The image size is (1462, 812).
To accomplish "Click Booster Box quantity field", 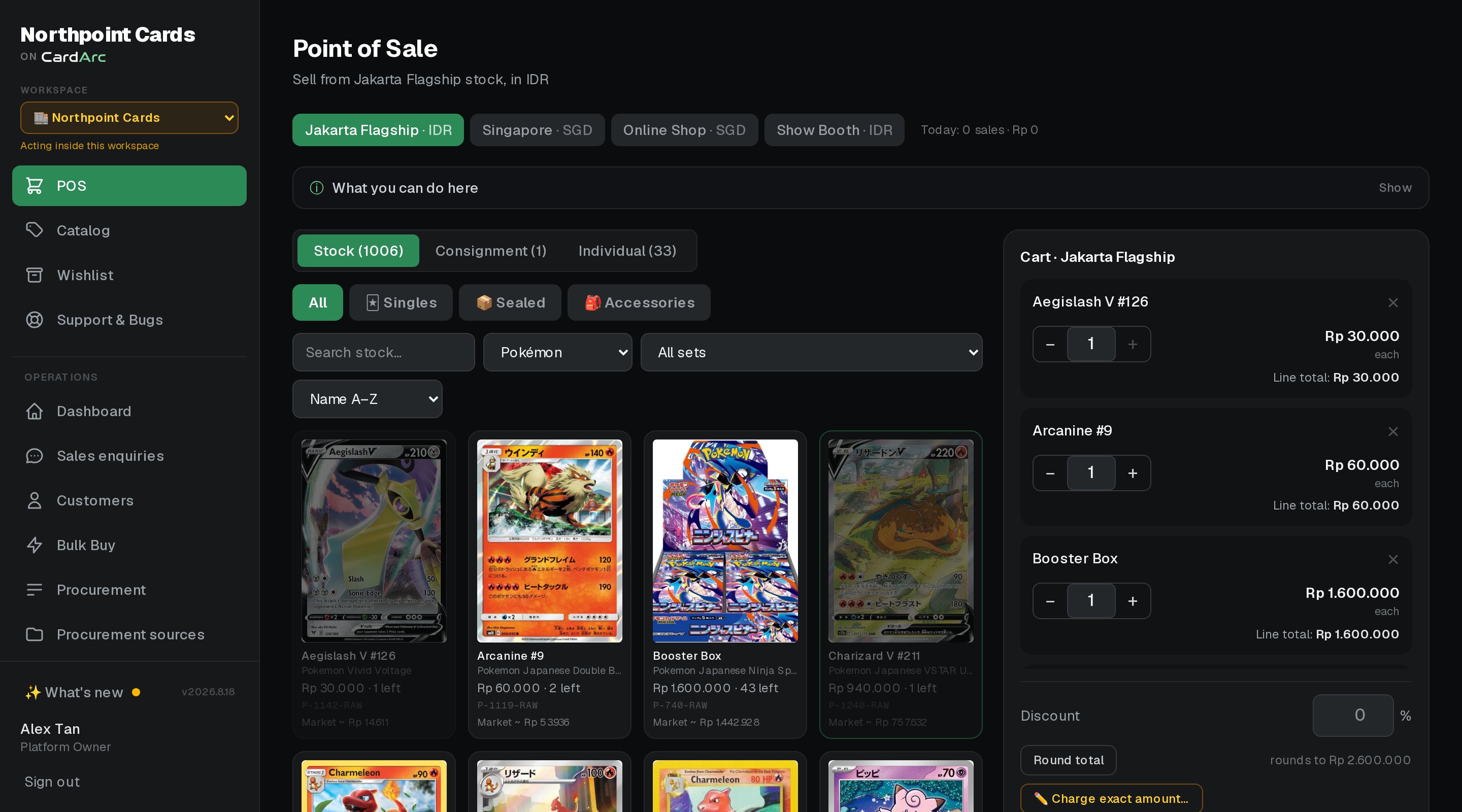I will pyautogui.click(x=1091, y=601).
